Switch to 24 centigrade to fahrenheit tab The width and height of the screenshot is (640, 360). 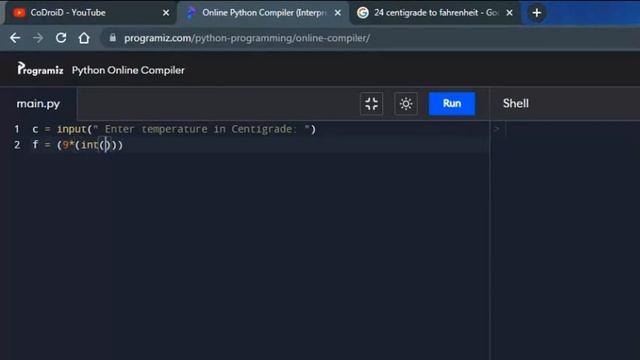(x=435, y=13)
